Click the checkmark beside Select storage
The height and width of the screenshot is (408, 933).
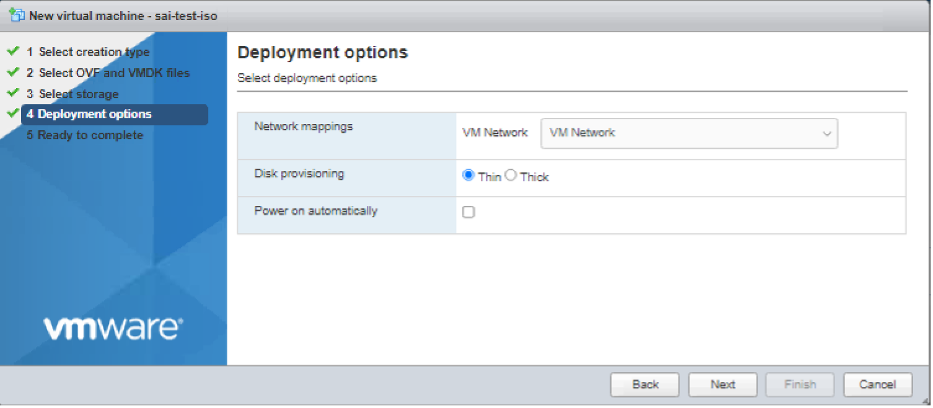(x=13, y=93)
